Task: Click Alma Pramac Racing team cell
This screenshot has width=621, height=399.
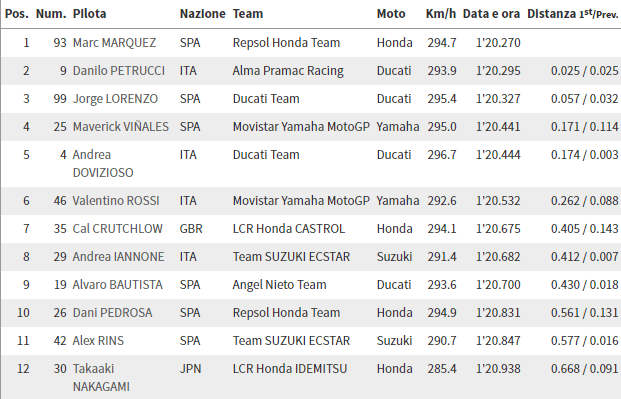Action: 288,71
